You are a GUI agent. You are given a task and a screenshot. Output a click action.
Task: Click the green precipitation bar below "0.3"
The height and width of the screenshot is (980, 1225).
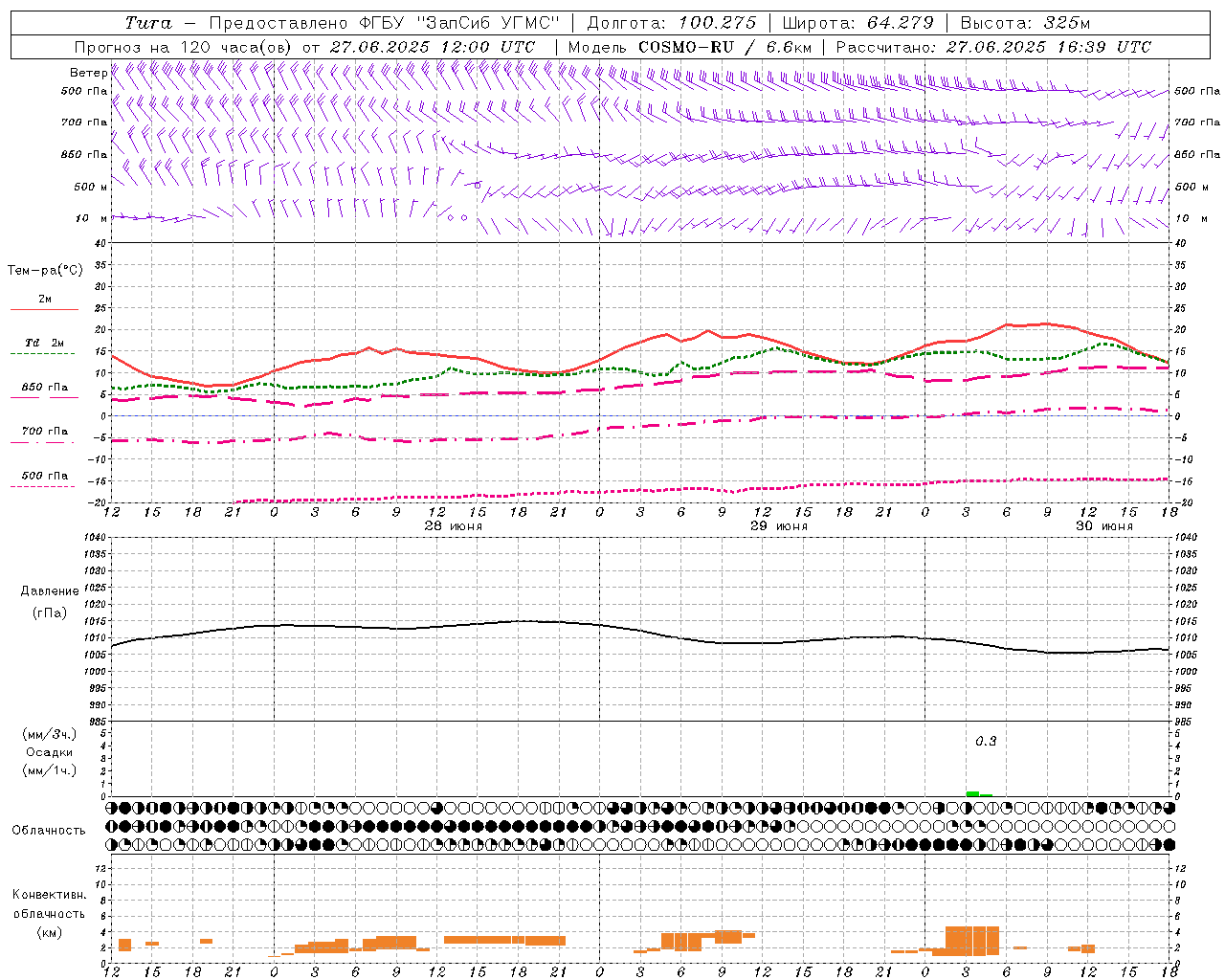coord(972,793)
